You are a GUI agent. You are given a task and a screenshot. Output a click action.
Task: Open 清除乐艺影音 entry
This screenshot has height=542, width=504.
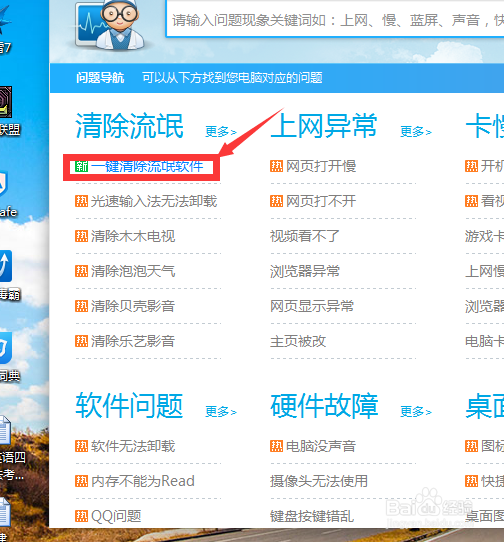[133, 341]
